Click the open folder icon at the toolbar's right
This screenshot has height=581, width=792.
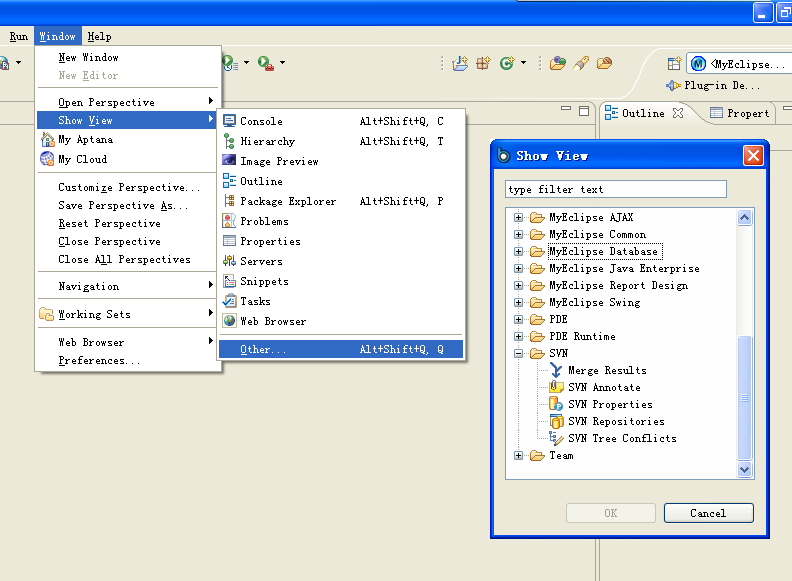click(604, 63)
